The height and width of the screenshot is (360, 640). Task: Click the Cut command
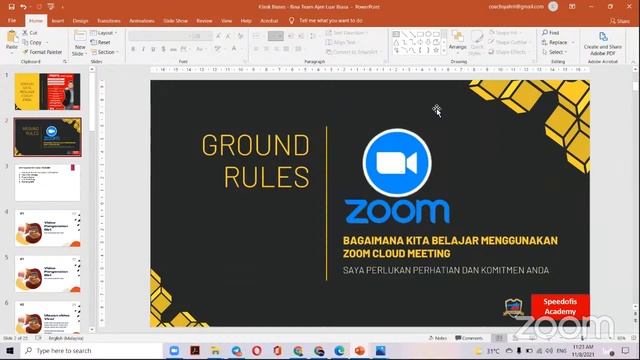(30, 33)
